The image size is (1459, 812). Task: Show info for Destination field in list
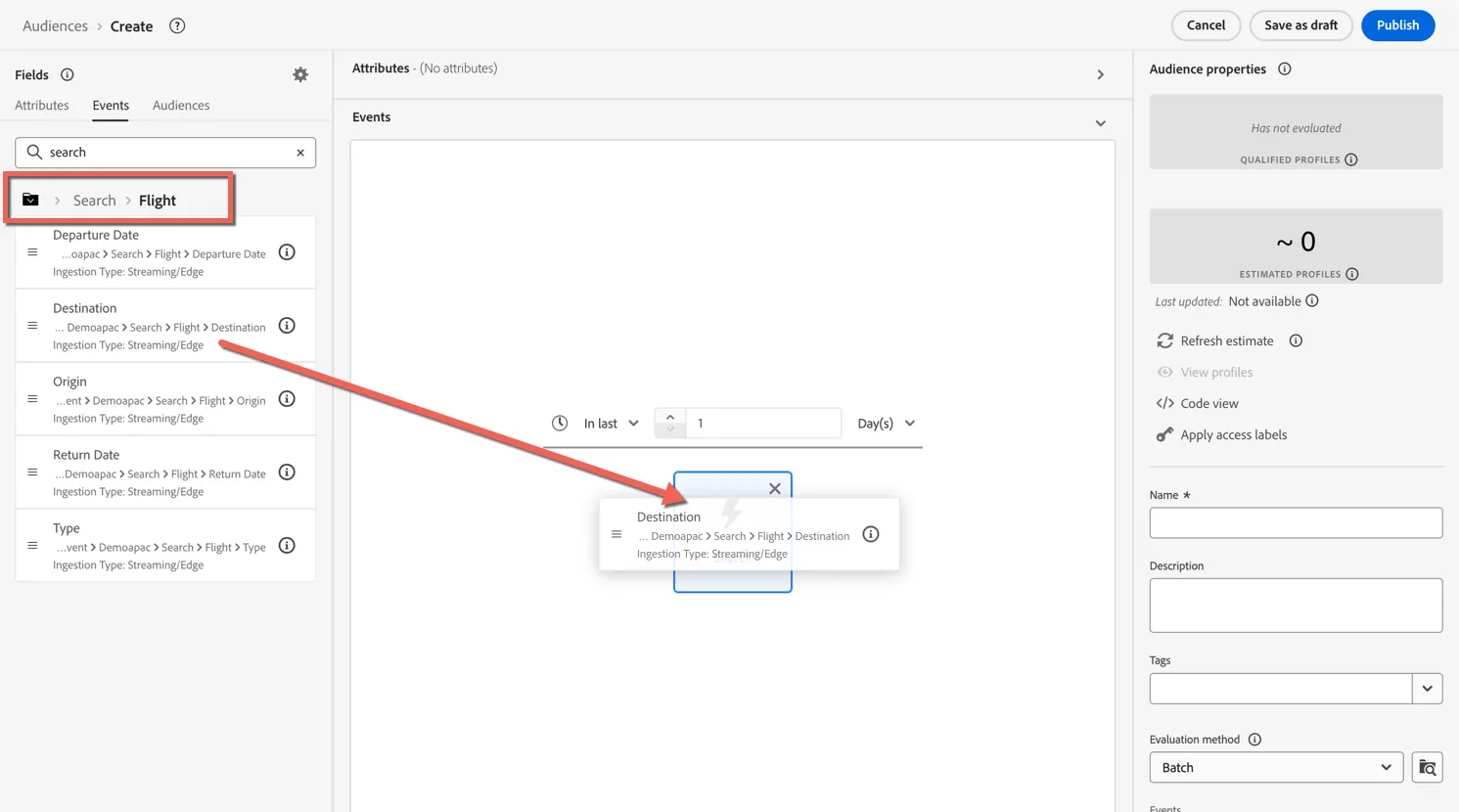[x=287, y=326]
